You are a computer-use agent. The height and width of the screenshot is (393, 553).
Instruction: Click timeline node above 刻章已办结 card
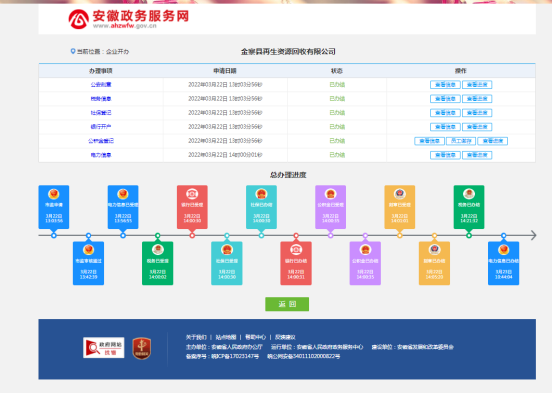click(x=434, y=235)
